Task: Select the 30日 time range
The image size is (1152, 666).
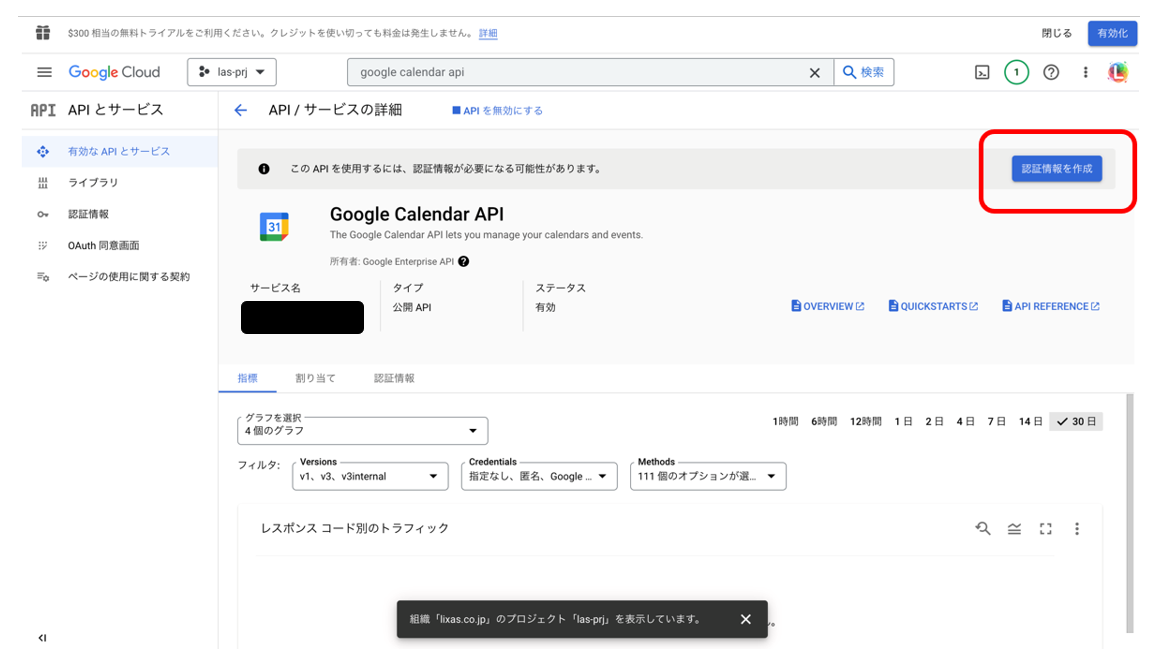Action: [1076, 421]
